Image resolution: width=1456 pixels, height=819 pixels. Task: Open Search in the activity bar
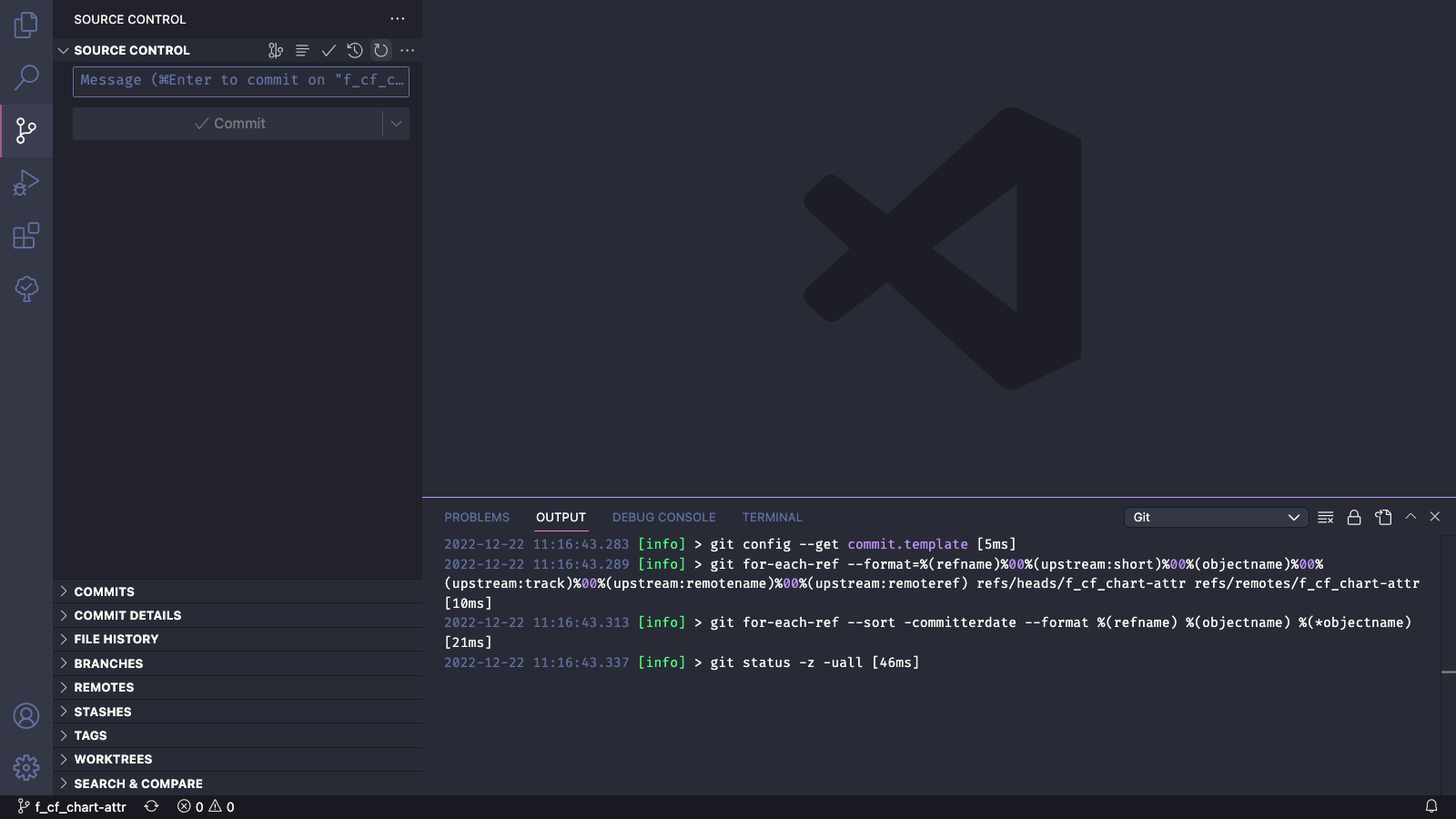click(x=26, y=78)
